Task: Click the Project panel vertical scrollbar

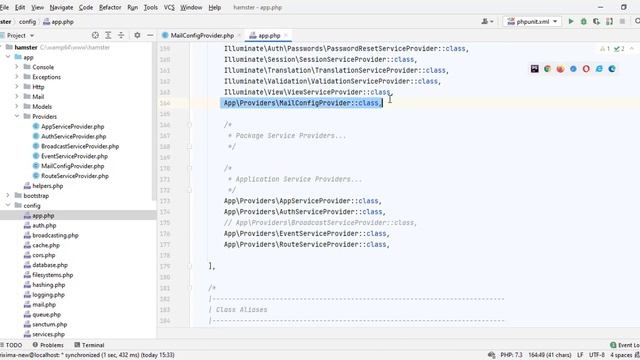Action: coord(154,122)
